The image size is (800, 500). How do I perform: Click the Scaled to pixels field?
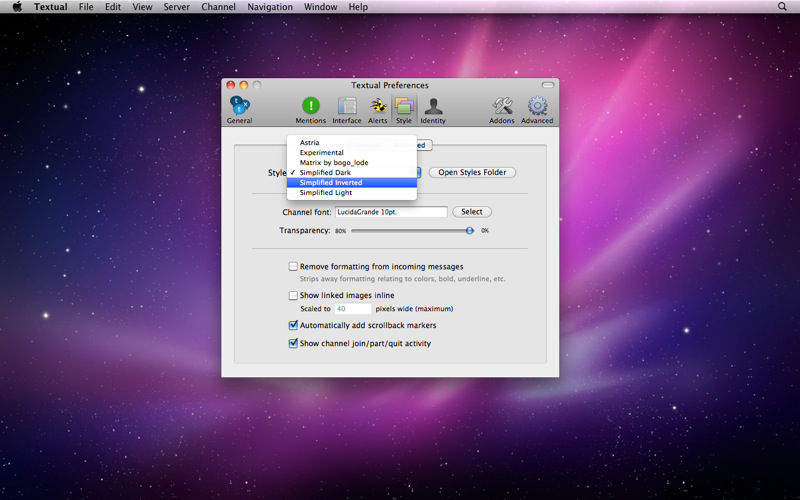pos(353,309)
